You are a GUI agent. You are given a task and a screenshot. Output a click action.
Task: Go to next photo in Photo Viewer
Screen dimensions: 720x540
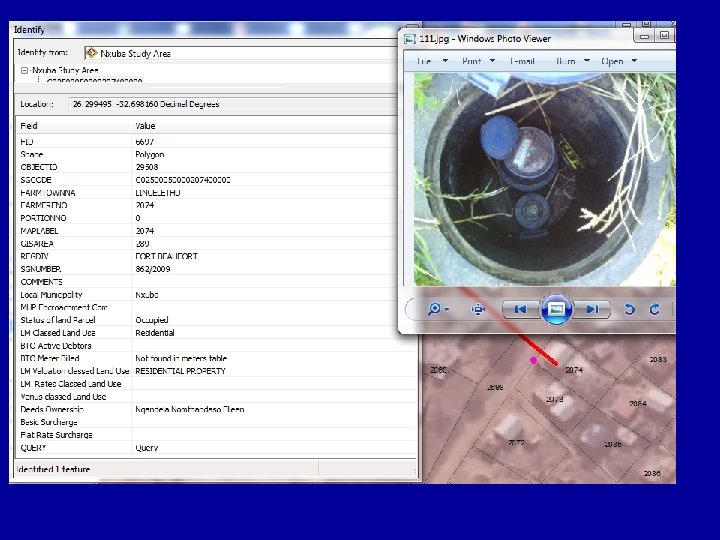(592, 309)
